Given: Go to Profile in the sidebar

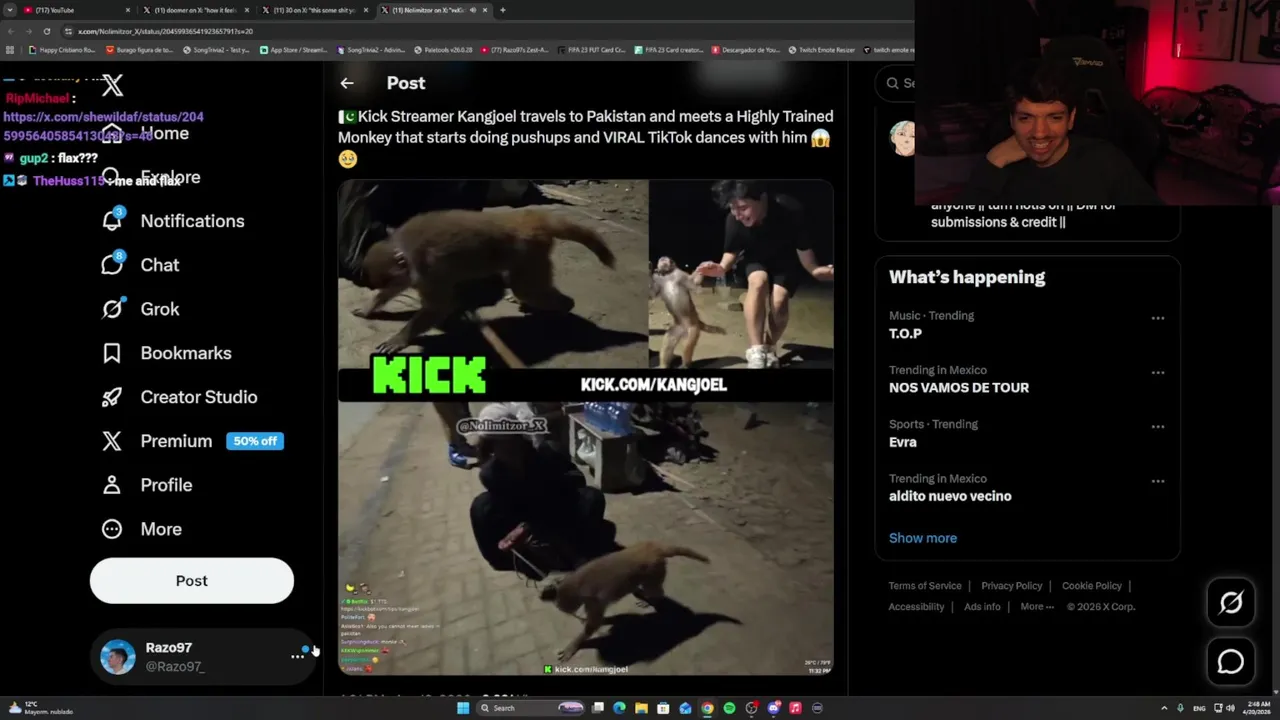Looking at the screenshot, I should tap(147, 485).
